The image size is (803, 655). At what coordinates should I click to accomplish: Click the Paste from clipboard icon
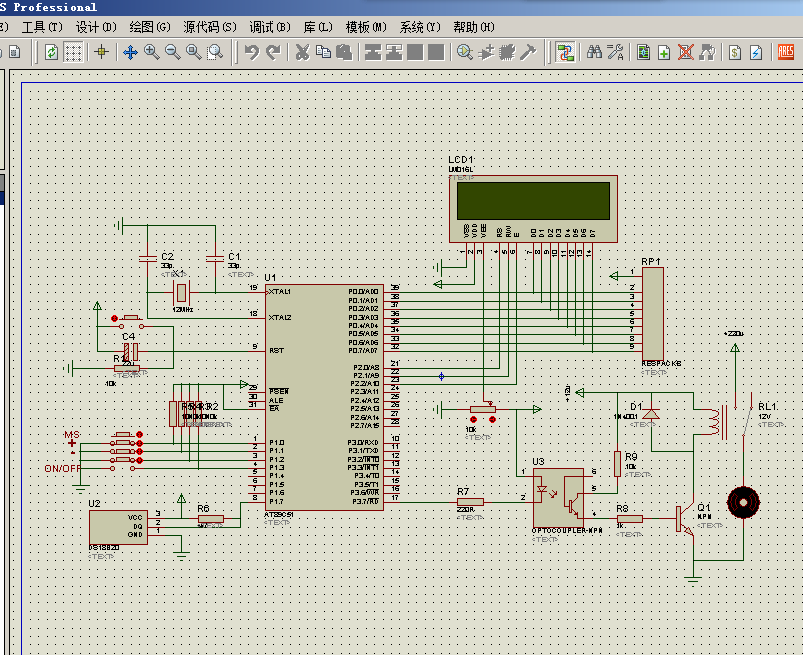point(344,52)
